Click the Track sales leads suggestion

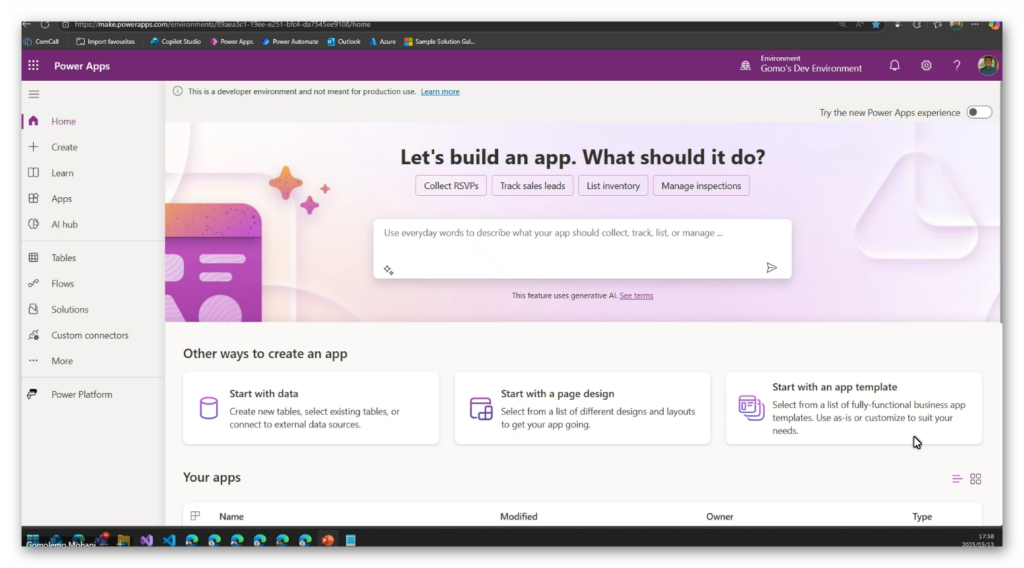pos(532,185)
